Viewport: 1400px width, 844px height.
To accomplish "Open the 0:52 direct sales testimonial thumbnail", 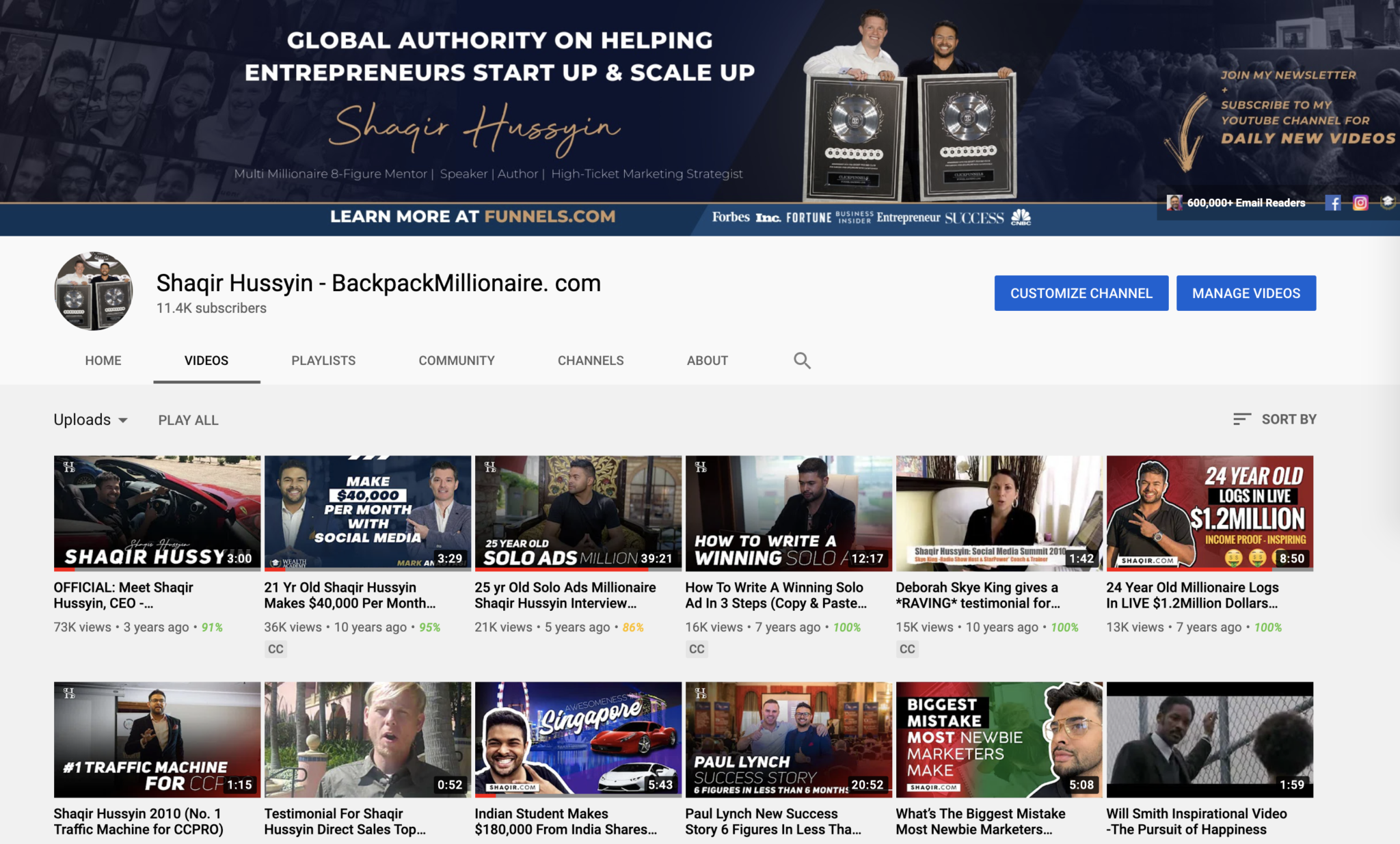I will click(x=368, y=739).
